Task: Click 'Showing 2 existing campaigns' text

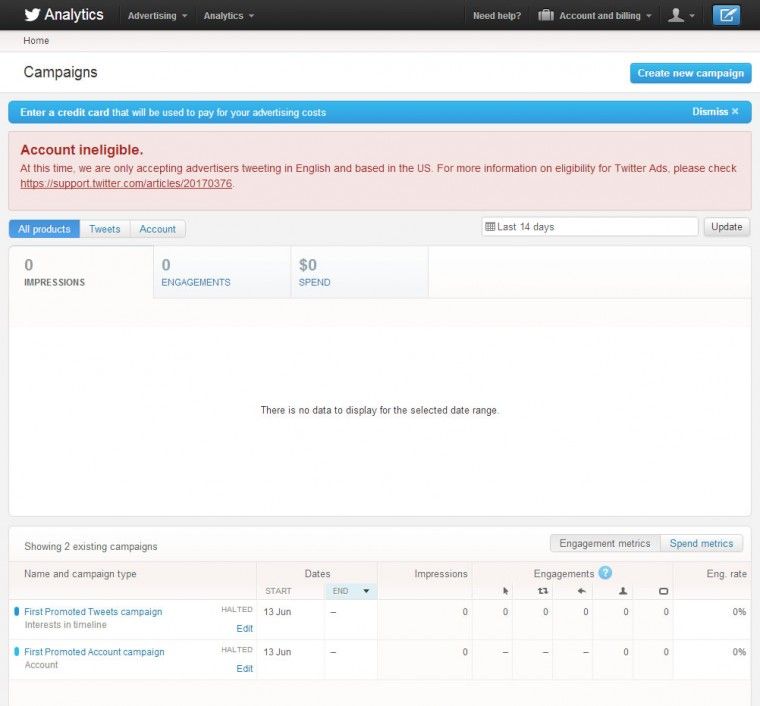Action: (91, 546)
